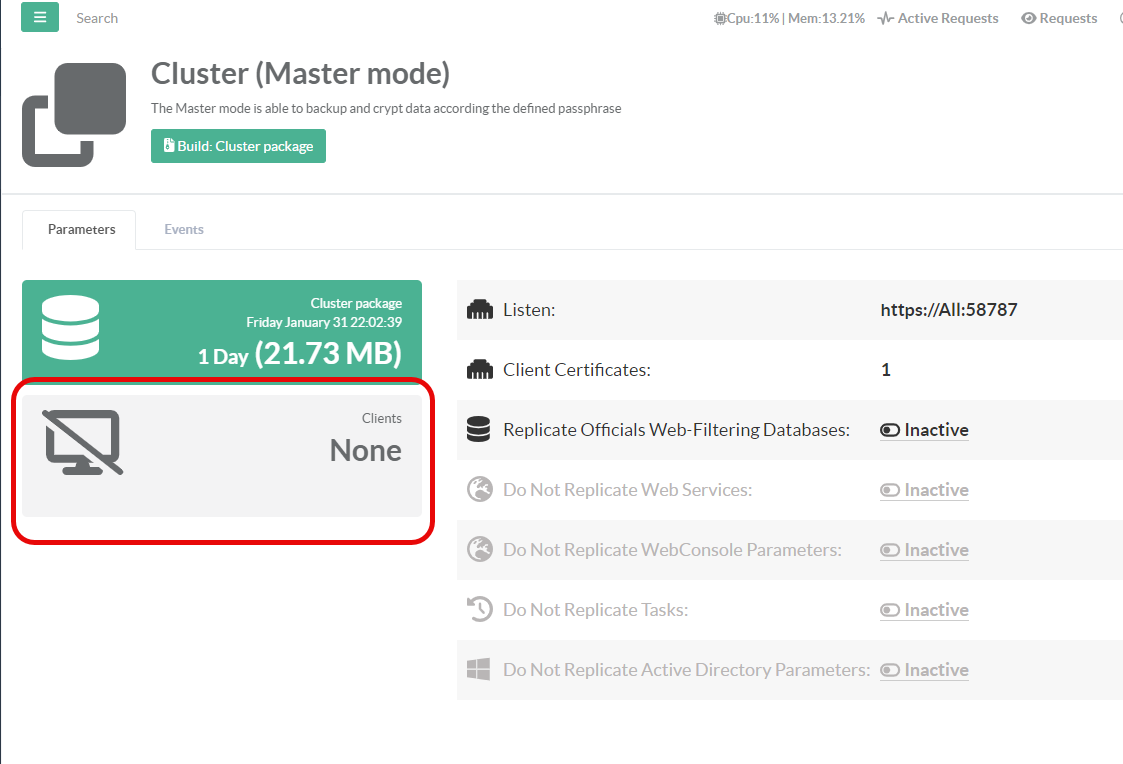Toggle Do Not Replicate Active Directory Parameters
This screenshot has height=764, width=1123.
pyautogui.click(x=923, y=670)
